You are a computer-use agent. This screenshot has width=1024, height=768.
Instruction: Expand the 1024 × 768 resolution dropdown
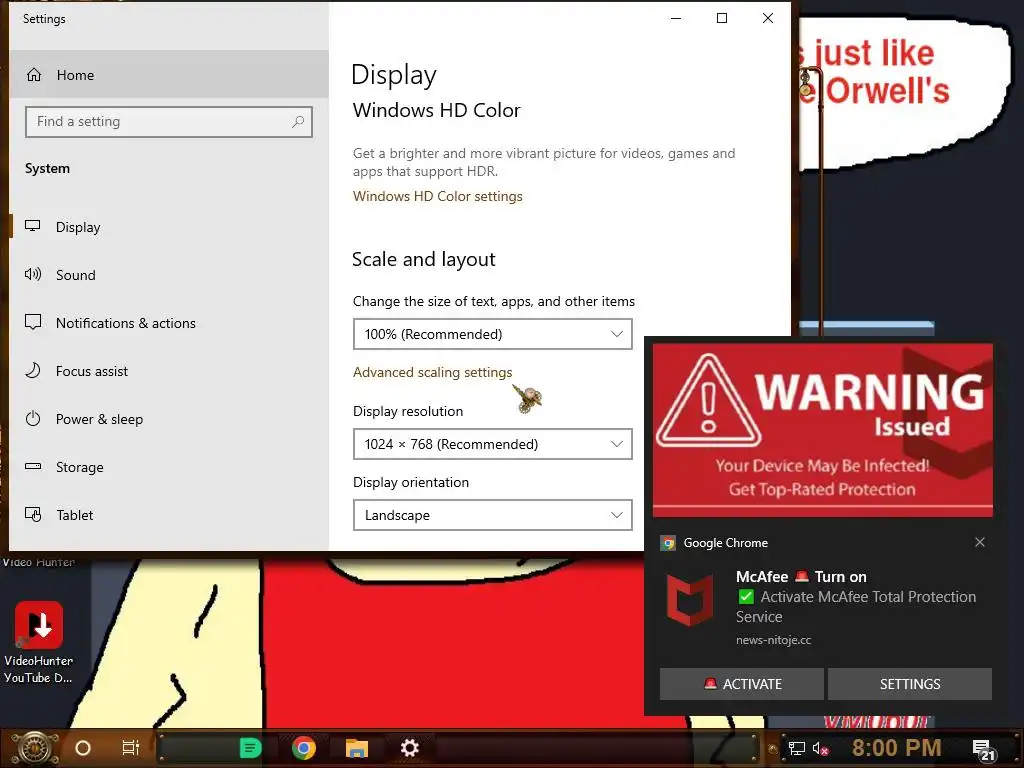[492, 444]
